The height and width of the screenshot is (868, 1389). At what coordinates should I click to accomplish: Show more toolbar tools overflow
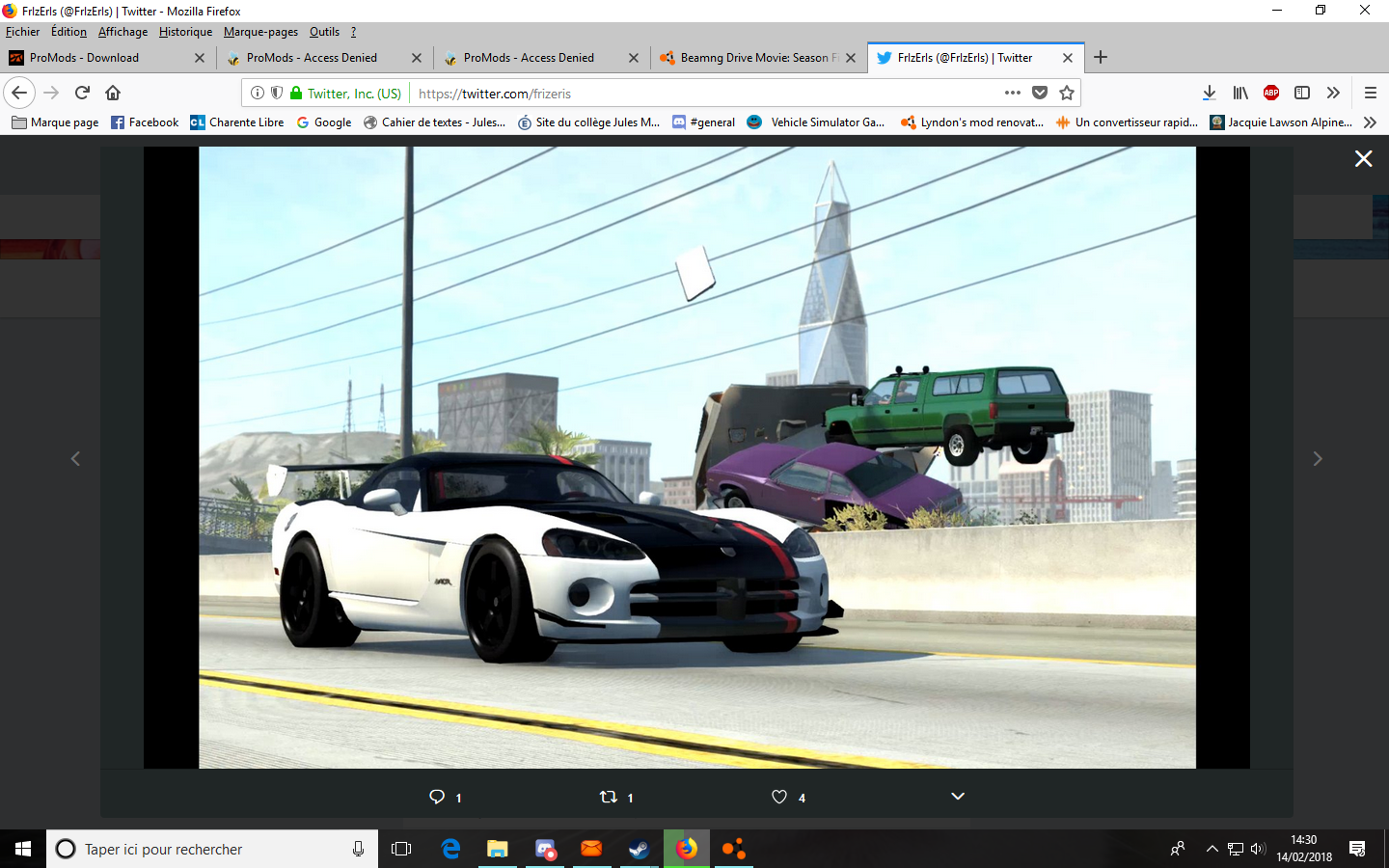(x=1333, y=93)
